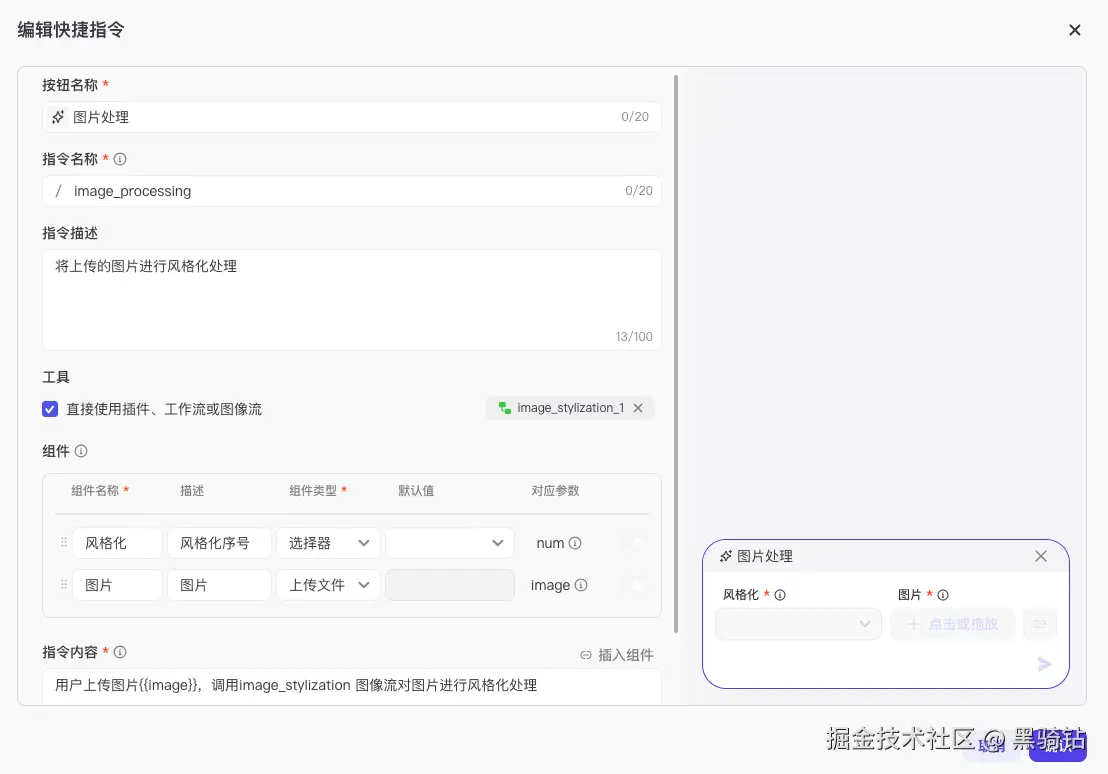
Task: Click the info icon beside 指令名称
Action: pyautogui.click(x=120, y=159)
